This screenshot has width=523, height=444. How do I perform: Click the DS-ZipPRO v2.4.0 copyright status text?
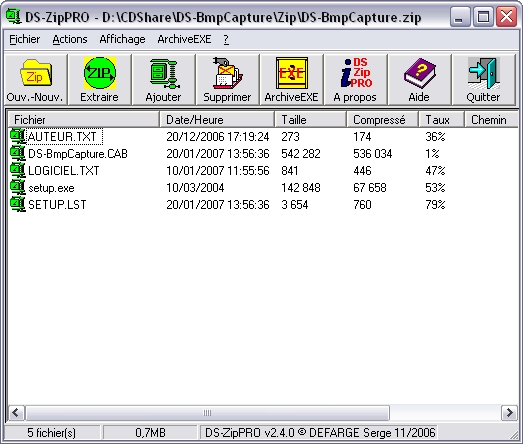click(320, 433)
